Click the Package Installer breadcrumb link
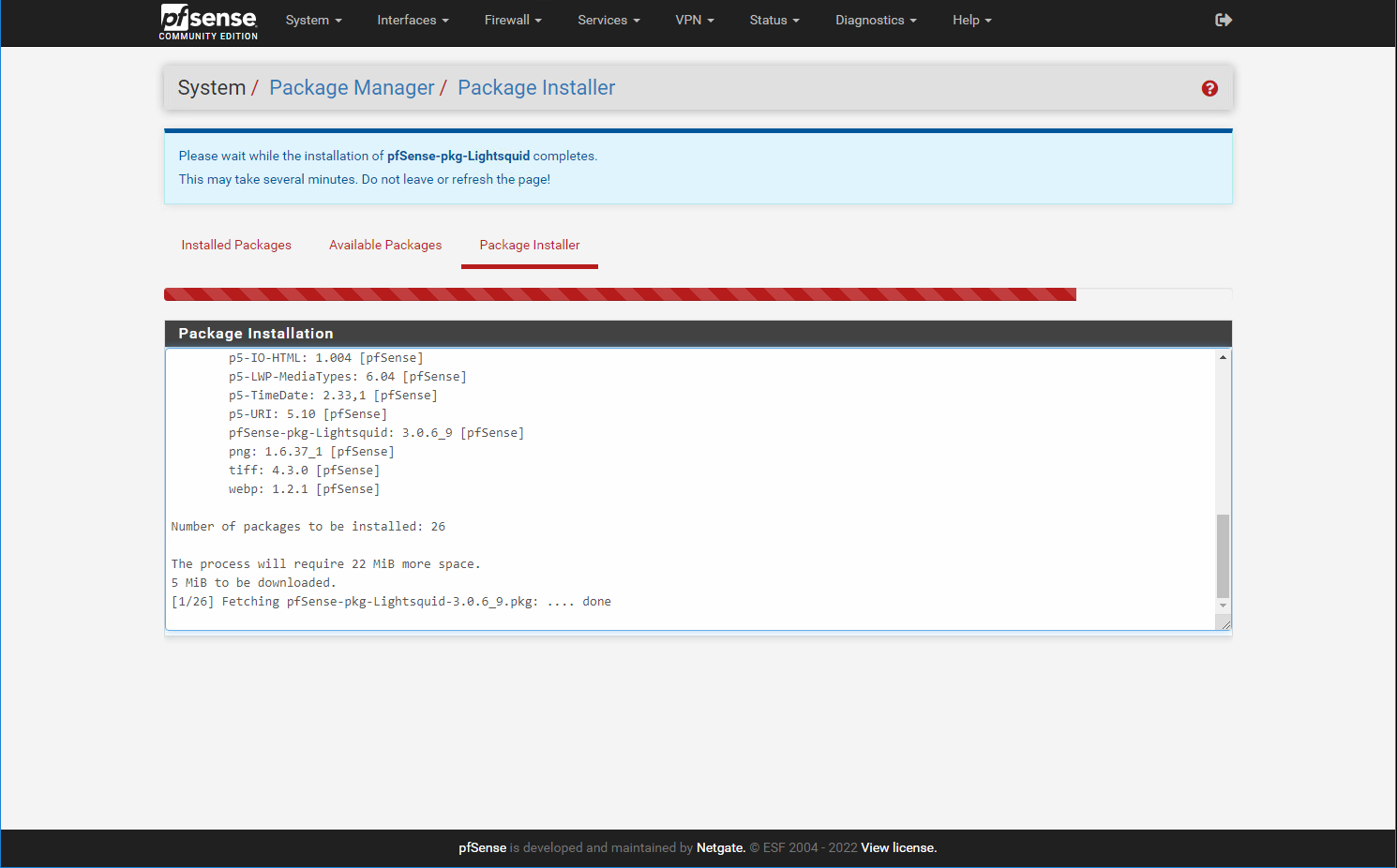The height and width of the screenshot is (868, 1397). click(536, 87)
